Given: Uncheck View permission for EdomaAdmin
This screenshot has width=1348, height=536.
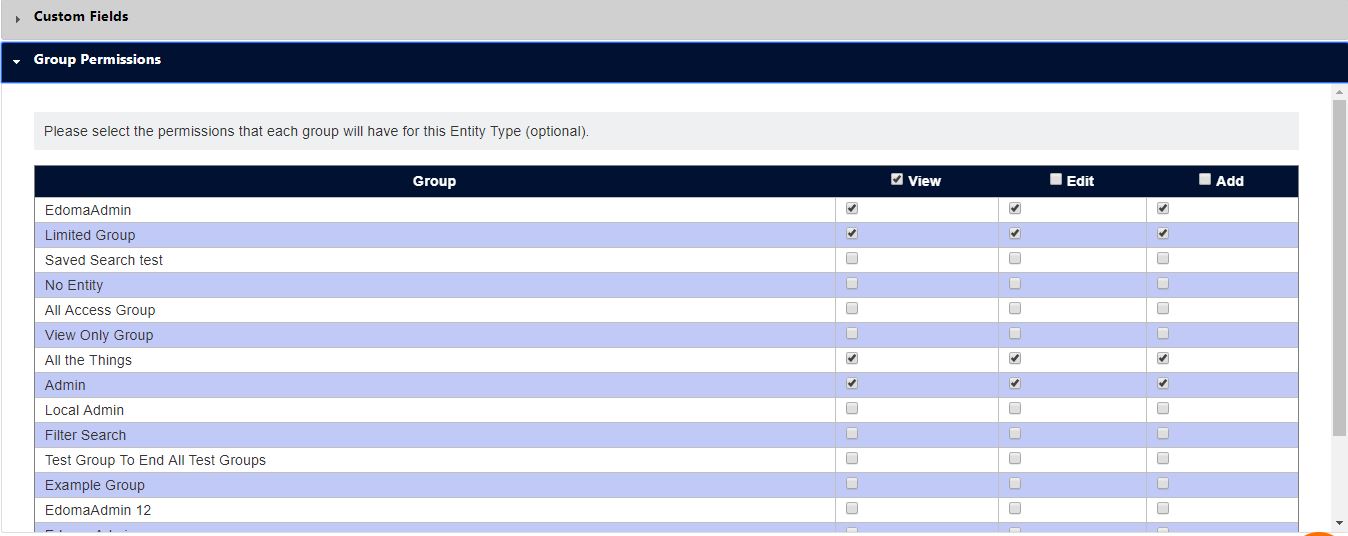Looking at the screenshot, I should pyautogui.click(x=852, y=209).
